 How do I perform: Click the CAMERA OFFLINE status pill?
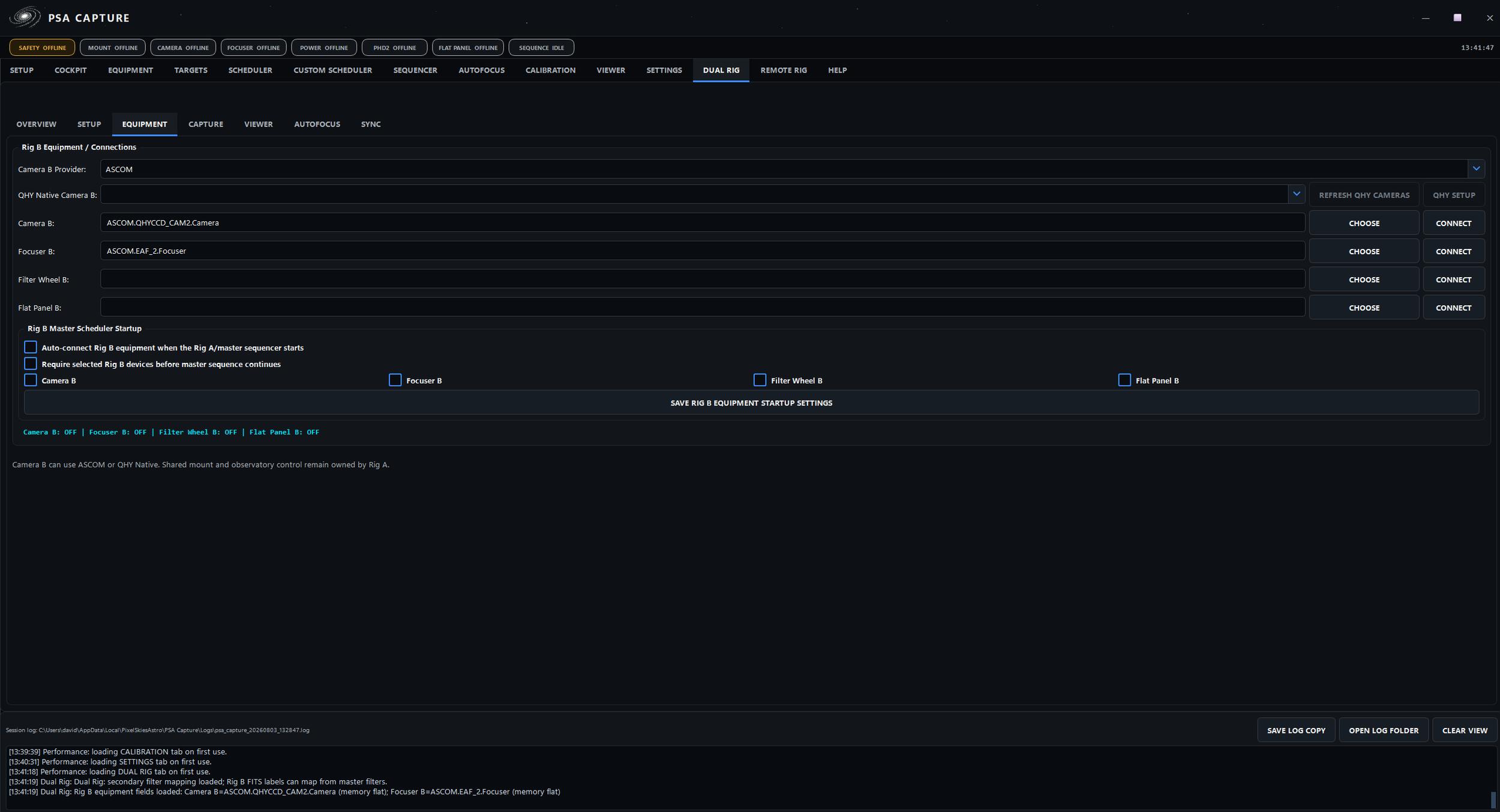pyautogui.click(x=183, y=47)
